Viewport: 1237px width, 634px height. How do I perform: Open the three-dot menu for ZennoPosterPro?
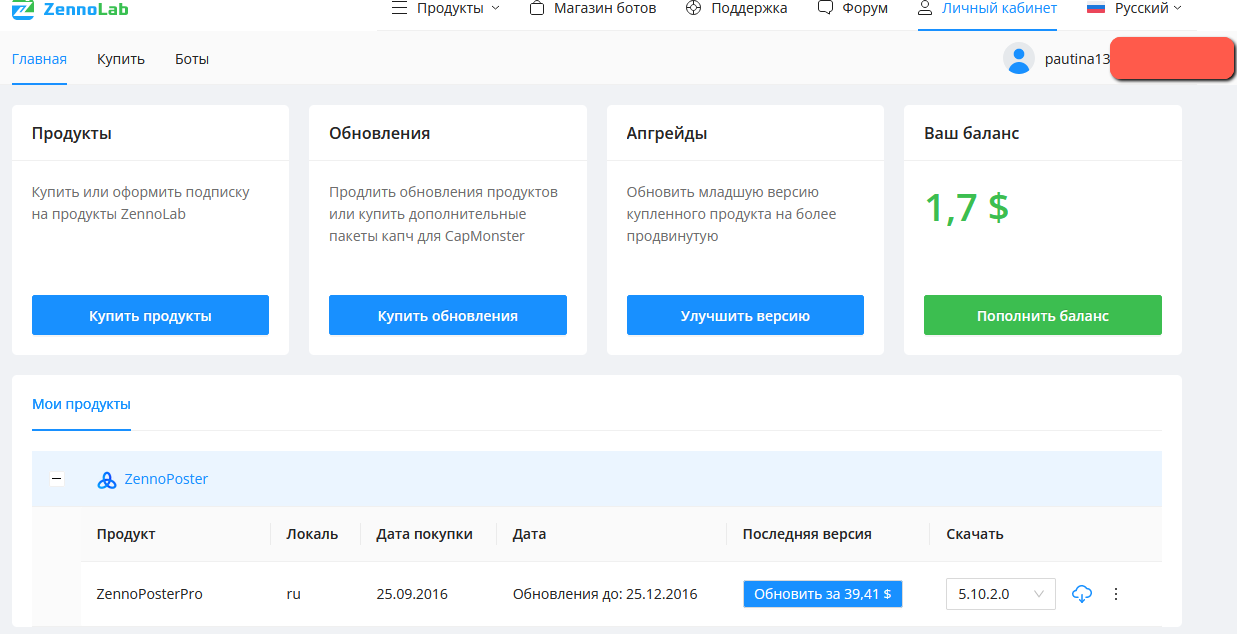click(1116, 594)
